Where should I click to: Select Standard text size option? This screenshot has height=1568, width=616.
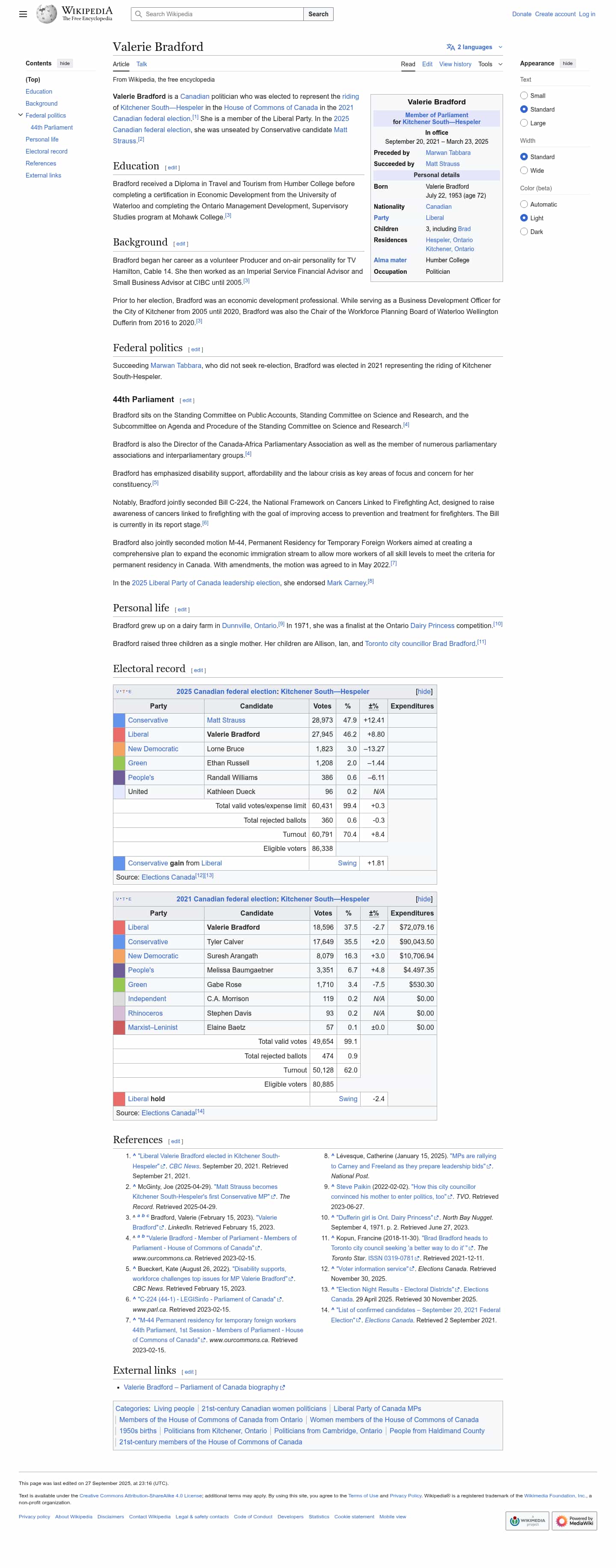pyautogui.click(x=524, y=110)
